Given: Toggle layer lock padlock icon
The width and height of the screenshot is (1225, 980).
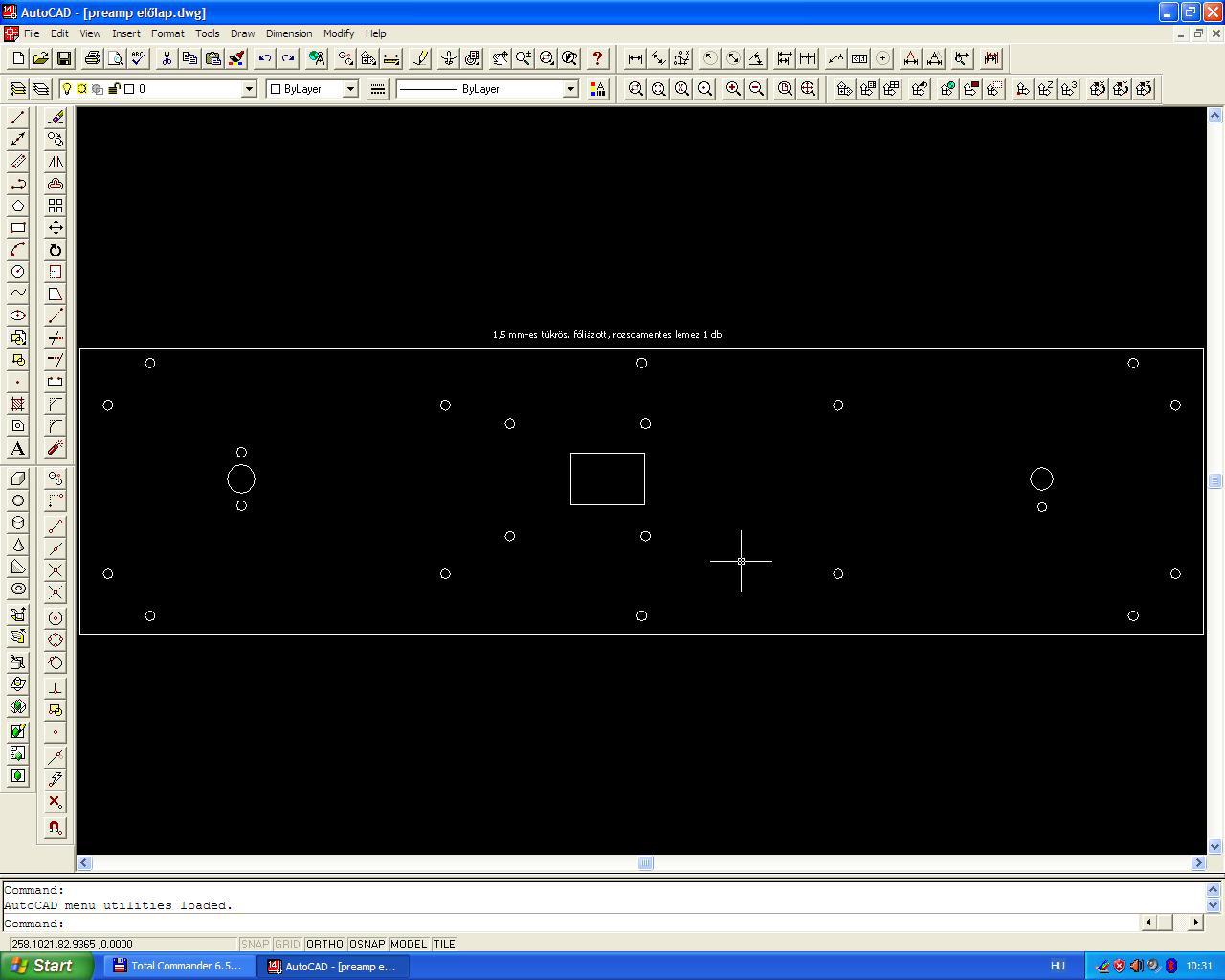Looking at the screenshot, I should pos(114,89).
